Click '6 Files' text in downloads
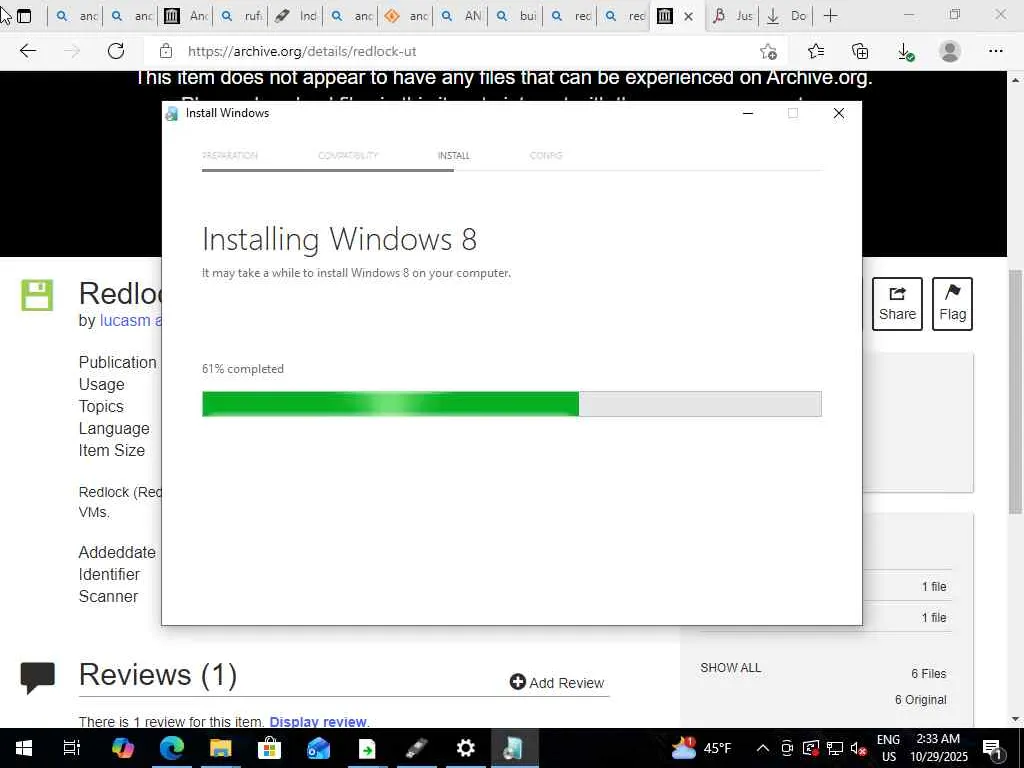The image size is (1024, 768). click(929, 673)
